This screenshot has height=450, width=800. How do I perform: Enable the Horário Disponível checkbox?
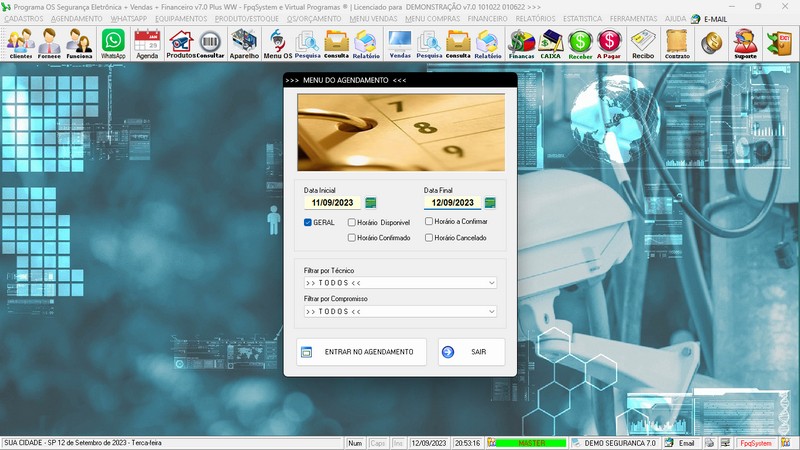pyautogui.click(x=352, y=222)
